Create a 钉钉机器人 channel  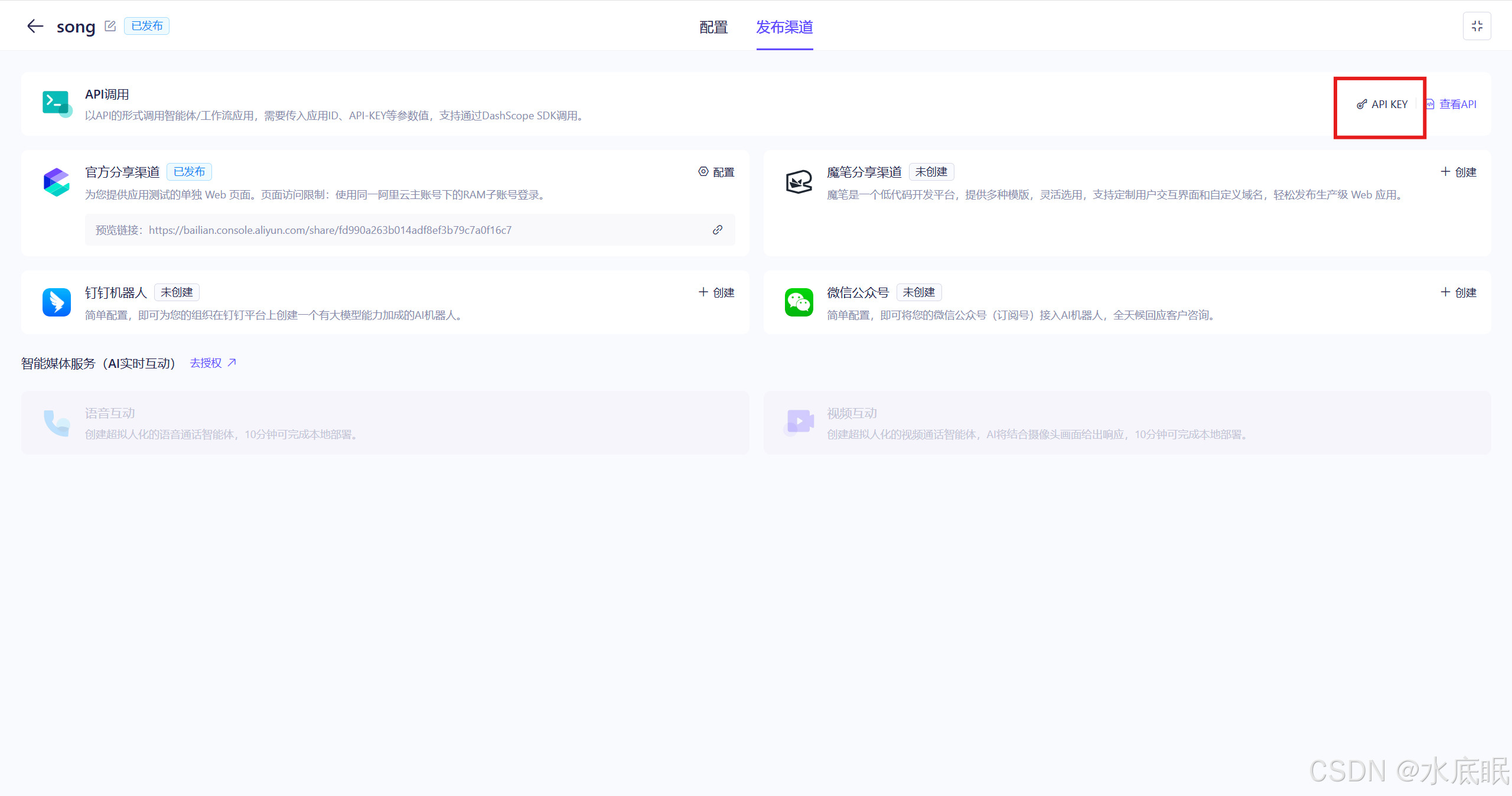[x=716, y=292]
